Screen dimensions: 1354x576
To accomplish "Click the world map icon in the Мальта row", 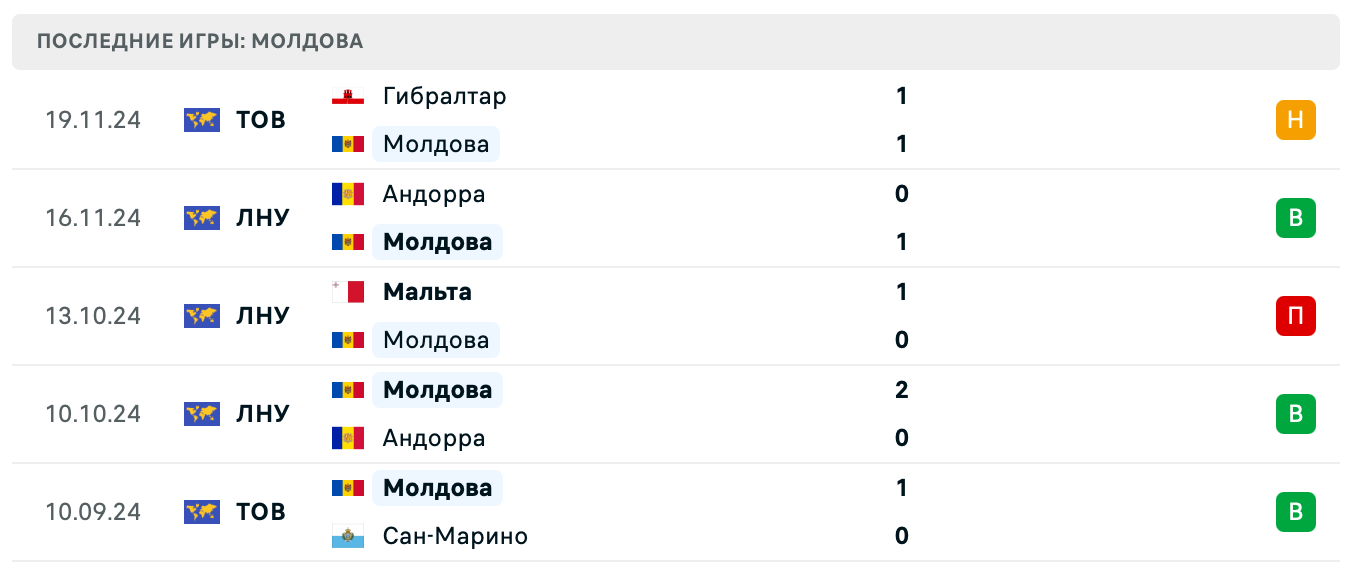I will coord(201,315).
